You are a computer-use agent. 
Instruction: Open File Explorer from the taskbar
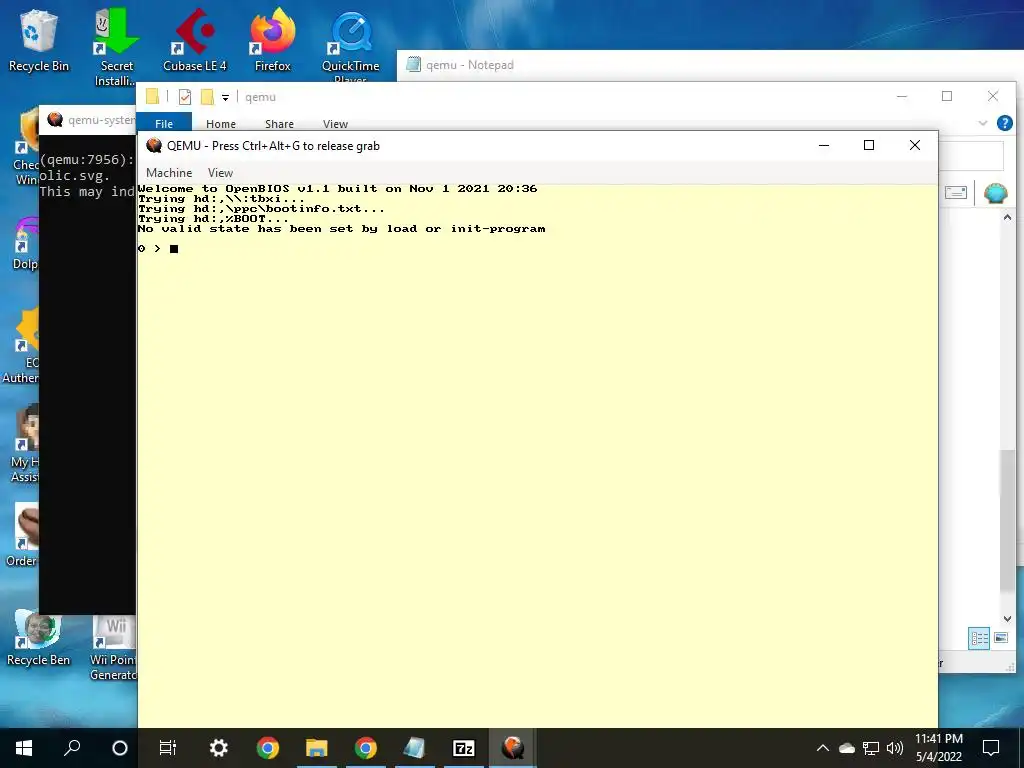point(317,748)
